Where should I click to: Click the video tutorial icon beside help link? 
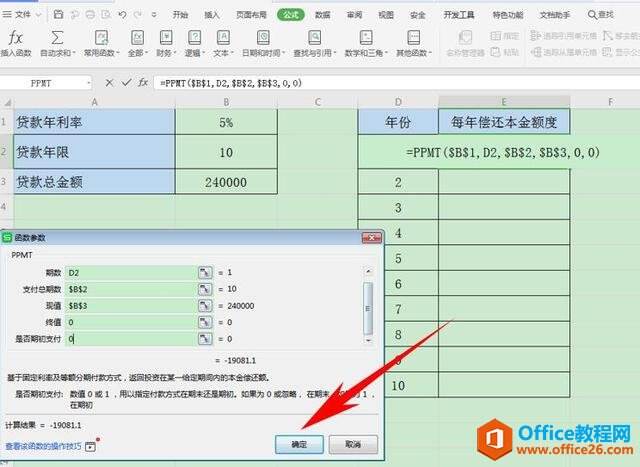91,446
